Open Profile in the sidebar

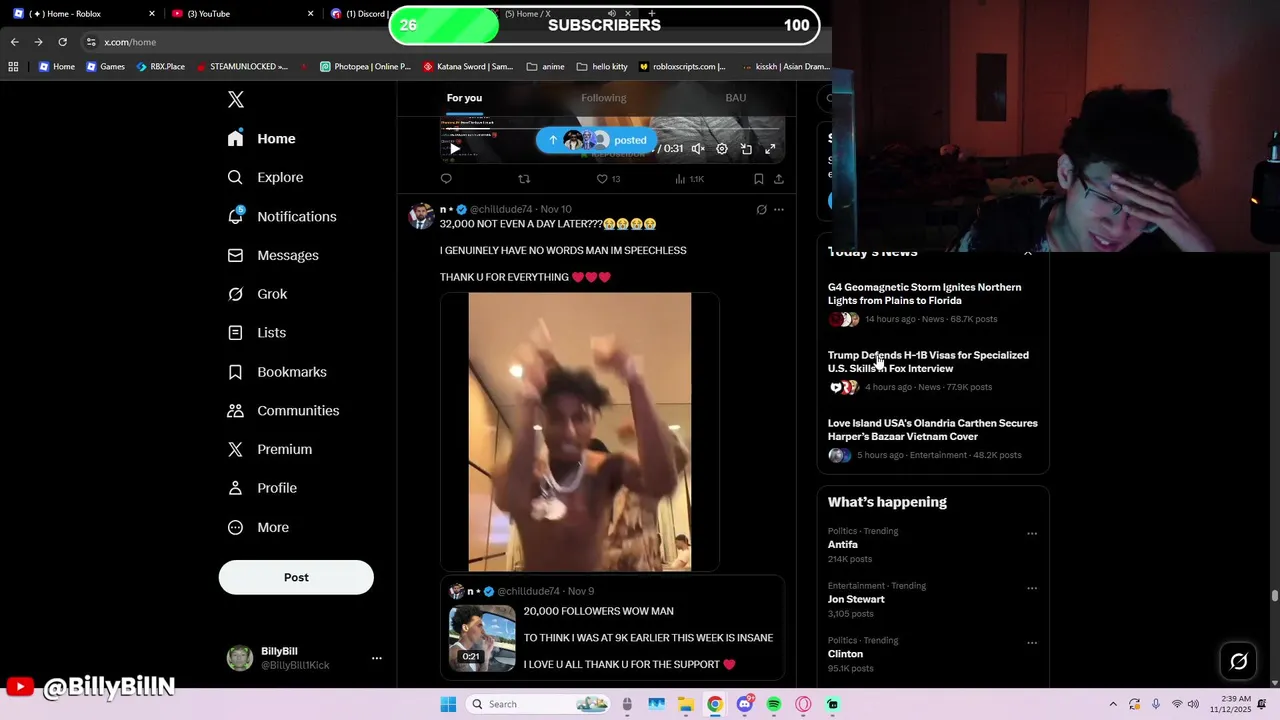262,488
